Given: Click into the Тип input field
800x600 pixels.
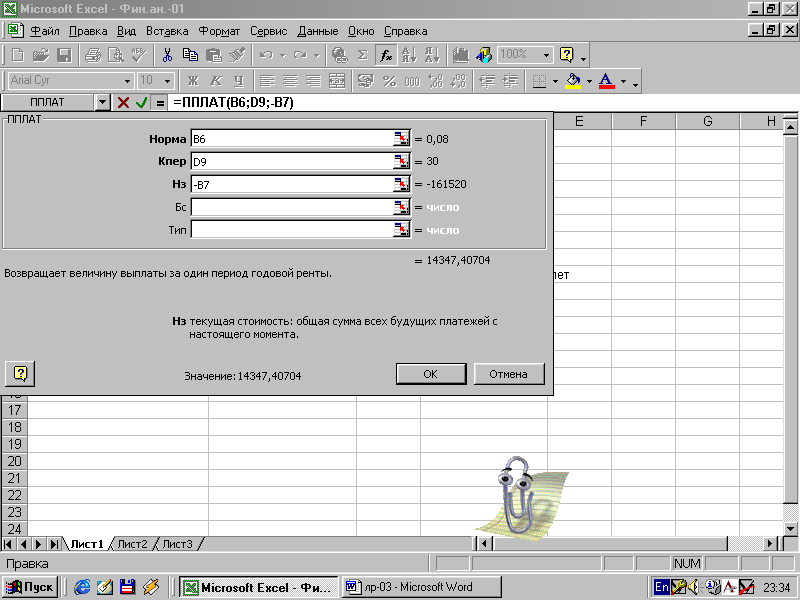Looking at the screenshot, I should coord(292,230).
